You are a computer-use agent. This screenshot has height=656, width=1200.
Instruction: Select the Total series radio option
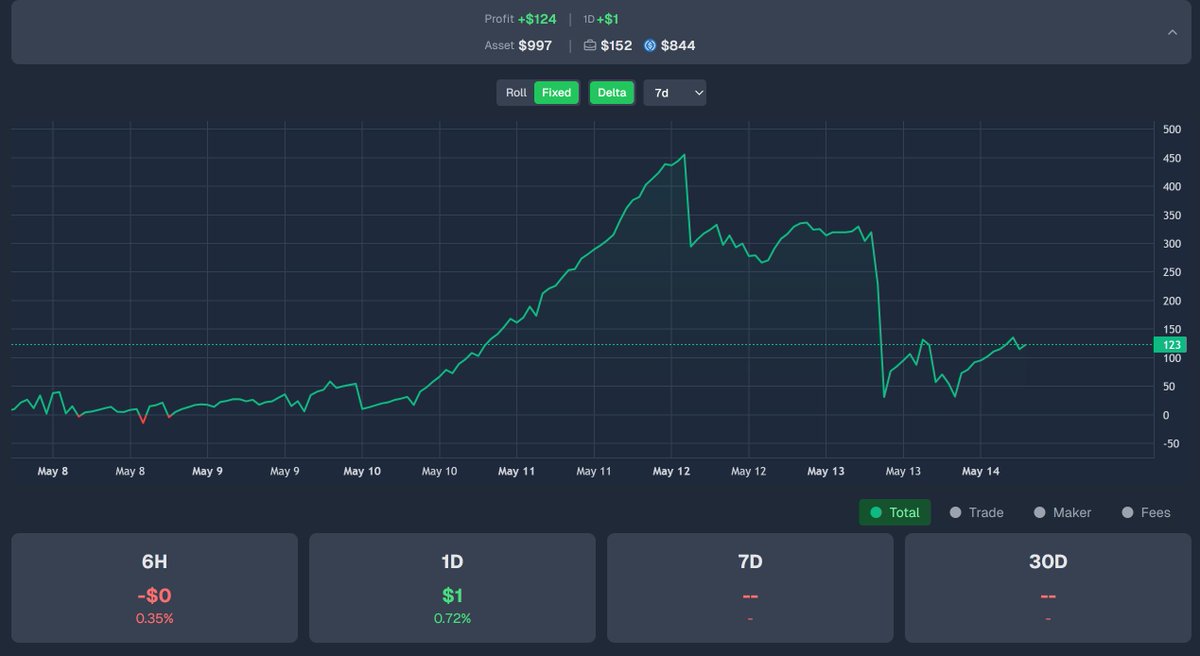(895, 512)
